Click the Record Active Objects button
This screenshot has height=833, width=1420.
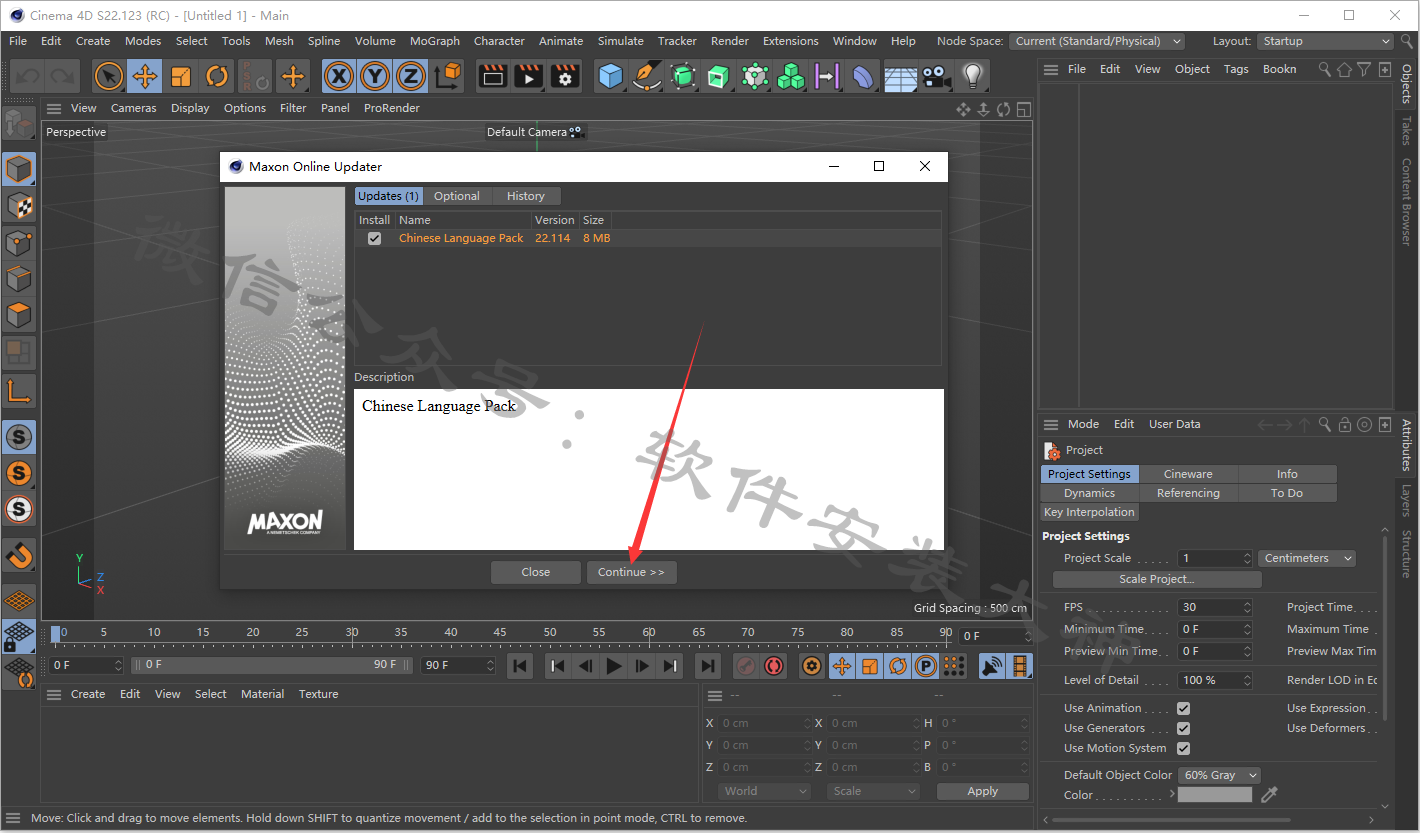746,666
